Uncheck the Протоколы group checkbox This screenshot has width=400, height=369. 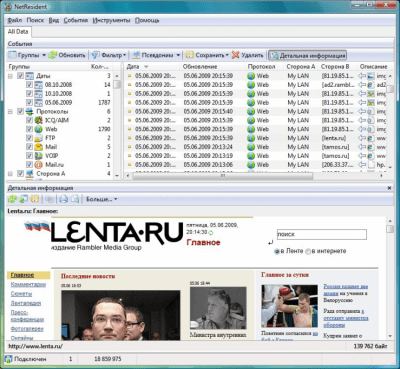tap(20, 111)
